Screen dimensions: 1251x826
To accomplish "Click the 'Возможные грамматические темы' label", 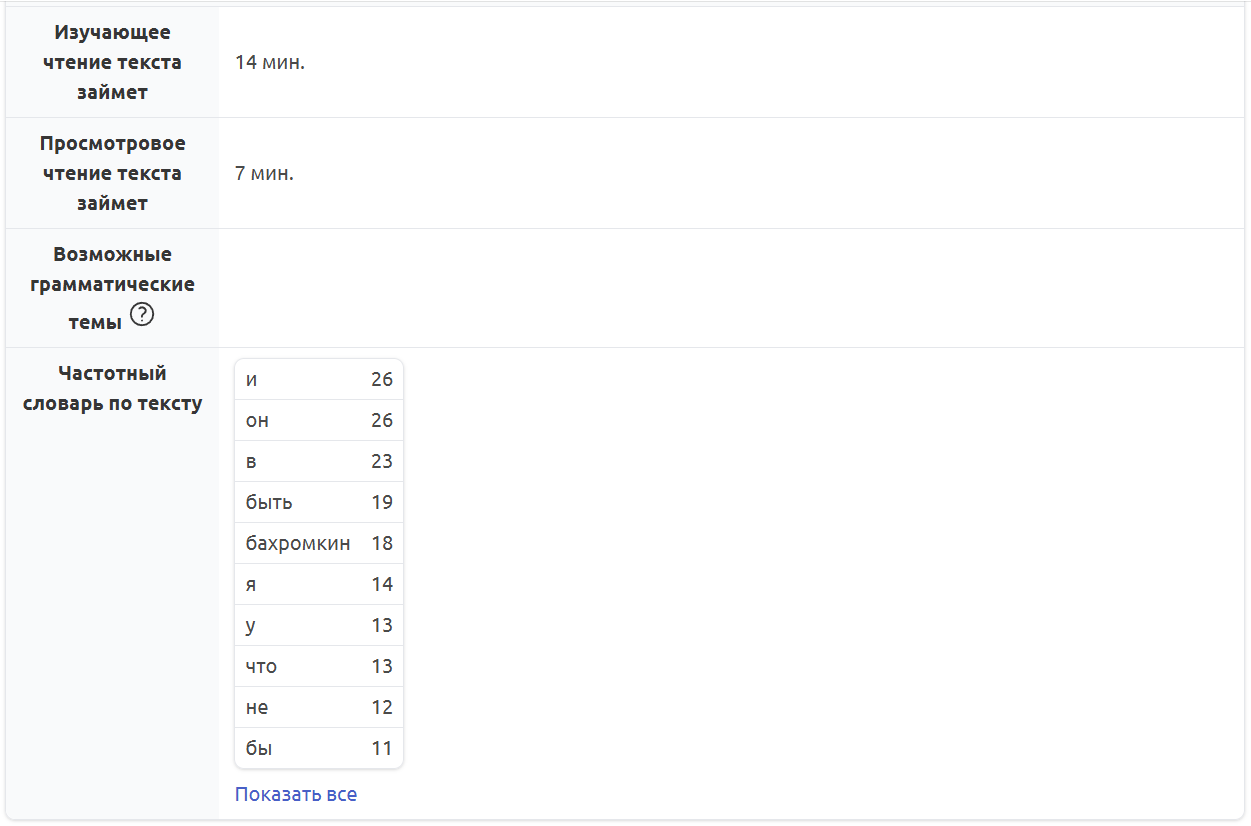I will click(112, 286).
